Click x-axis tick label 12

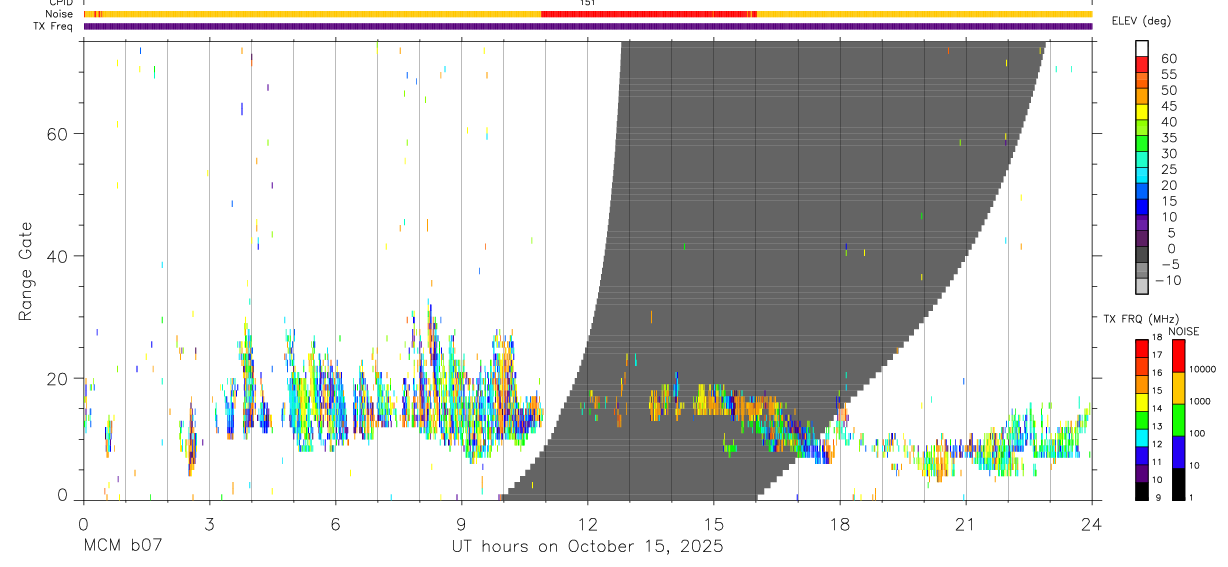tap(588, 524)
